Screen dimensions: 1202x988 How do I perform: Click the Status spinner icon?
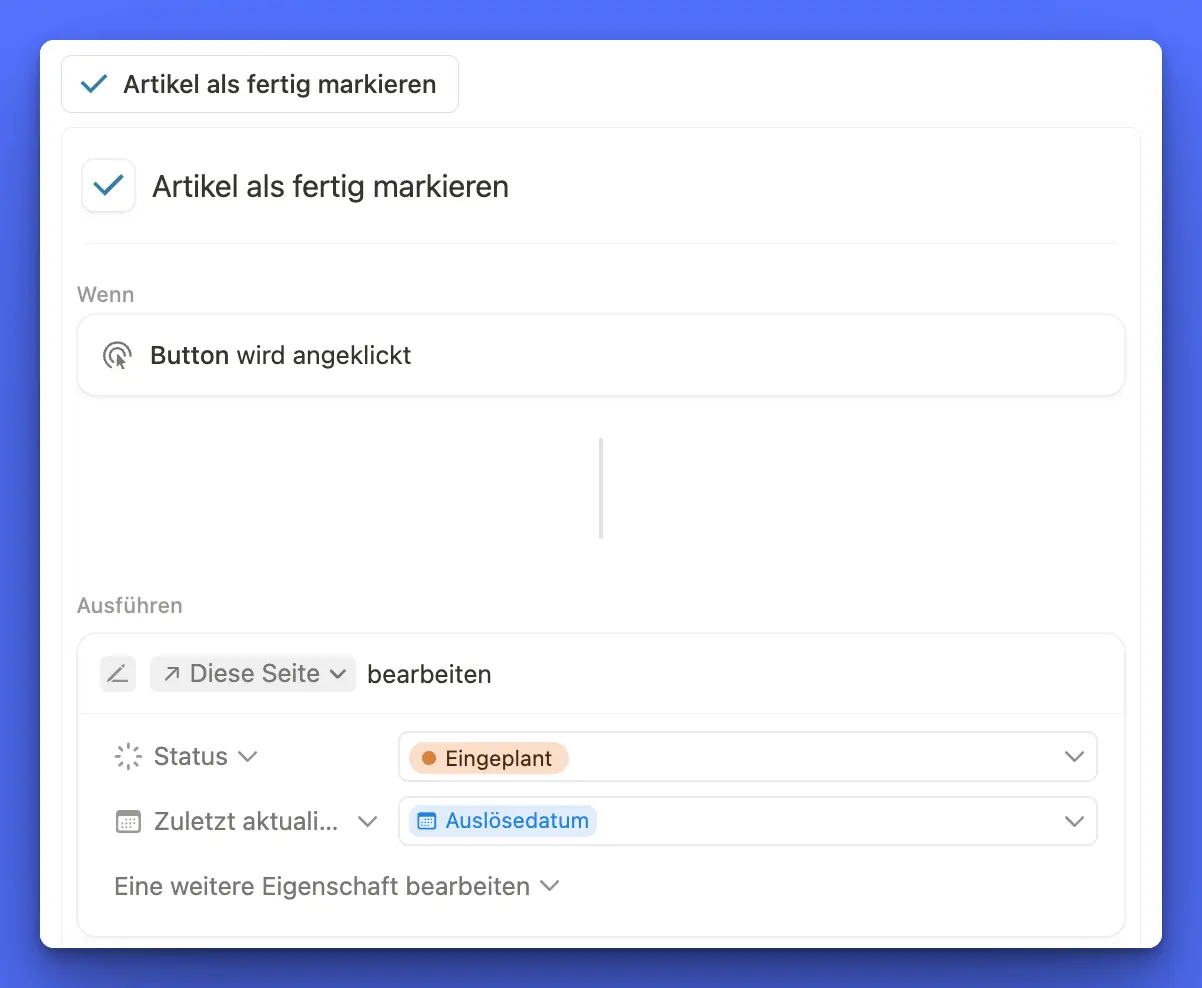[x=128, y=757]
